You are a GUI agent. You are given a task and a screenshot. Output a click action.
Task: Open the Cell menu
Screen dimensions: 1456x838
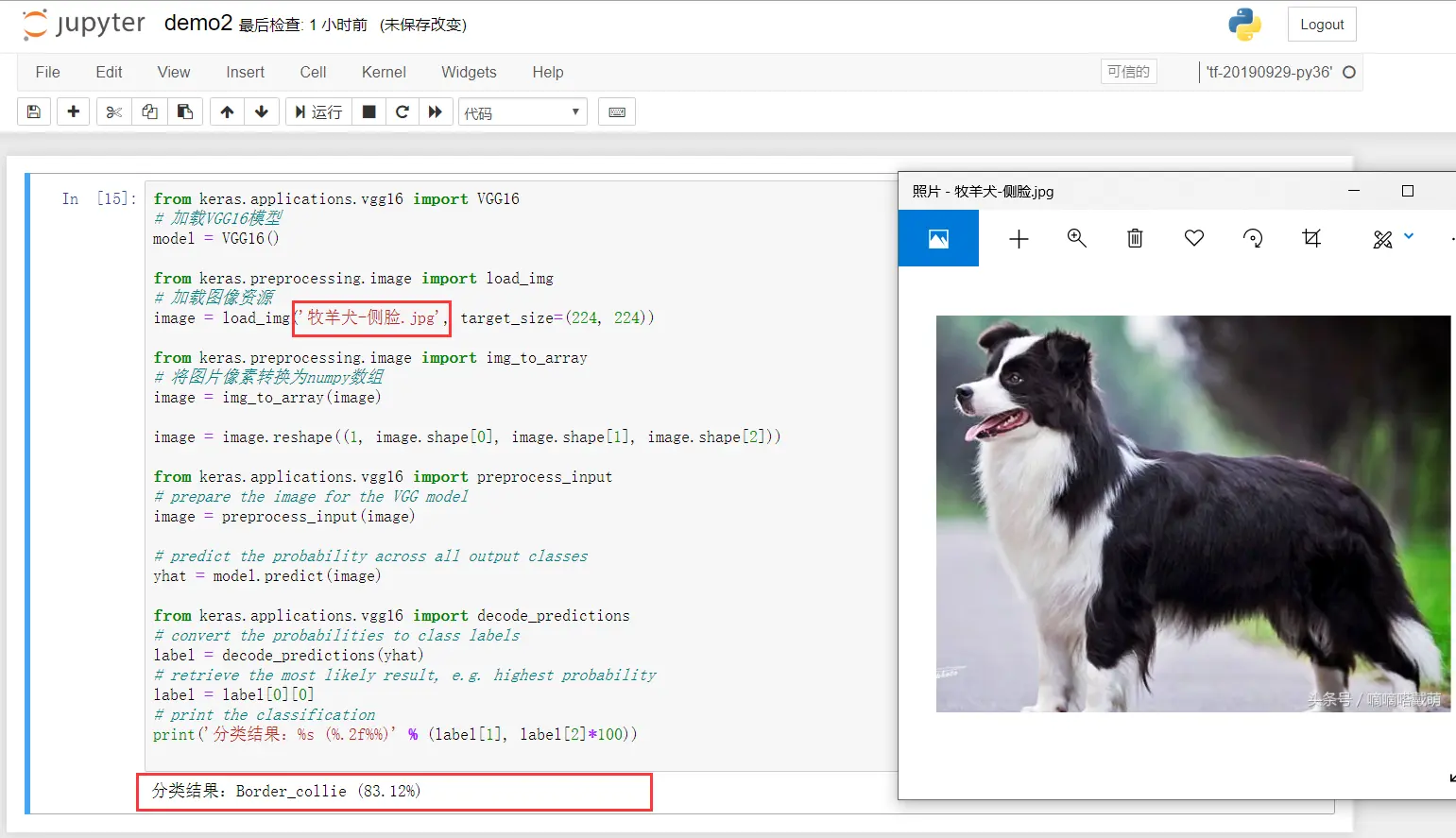coord(313,72)
